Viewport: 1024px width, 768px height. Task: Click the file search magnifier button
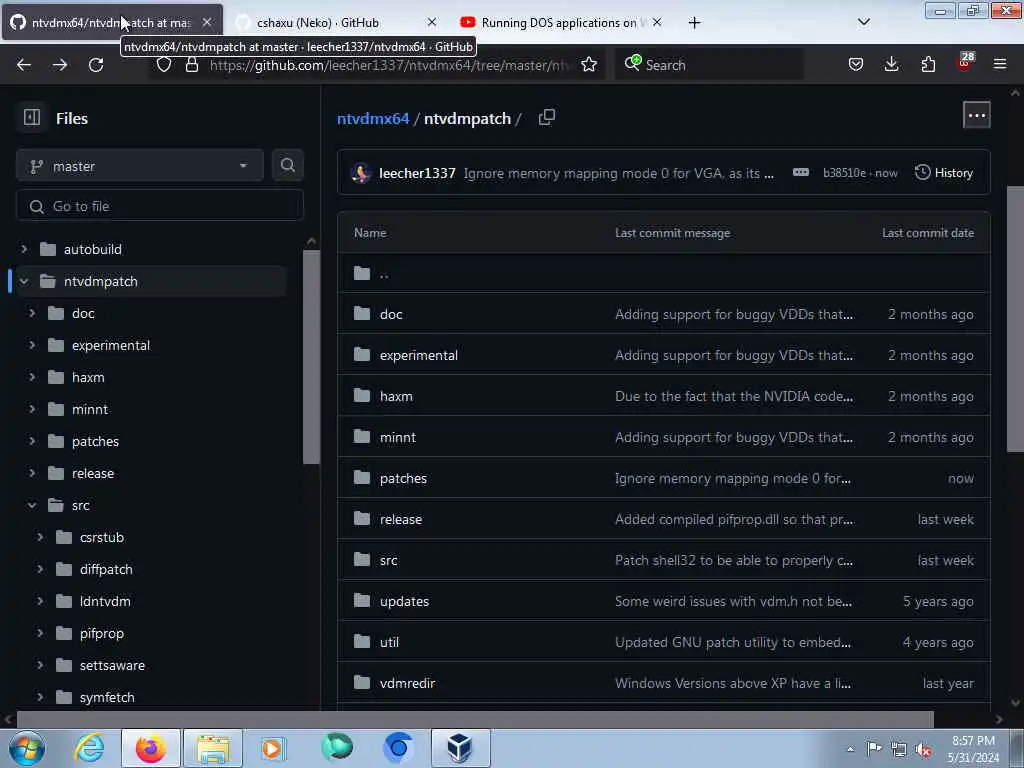pyautogui.click(x=287, y=166)
